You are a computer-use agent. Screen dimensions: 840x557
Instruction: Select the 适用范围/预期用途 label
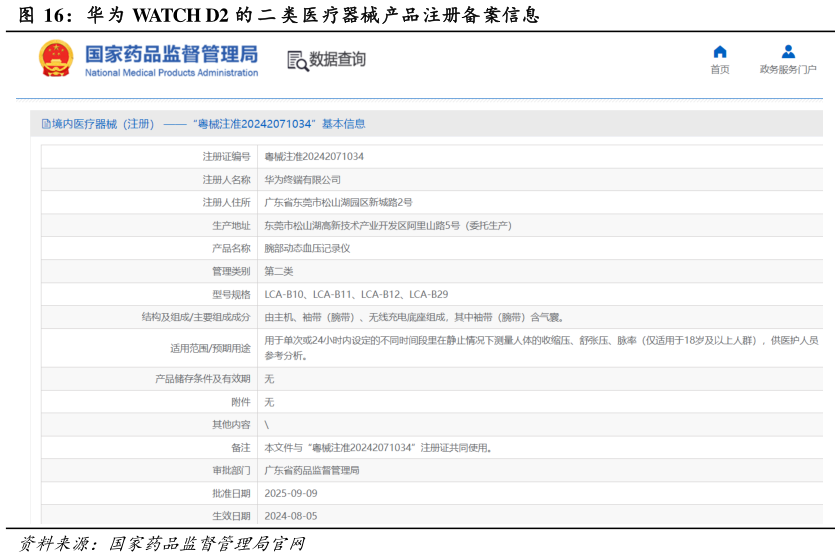(x=210, y=348)
